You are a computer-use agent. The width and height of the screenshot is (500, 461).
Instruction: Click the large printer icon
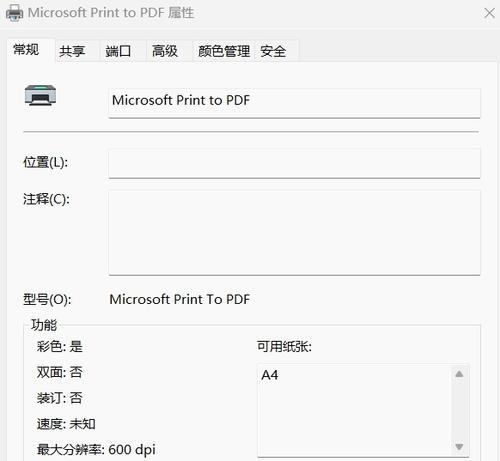pos(40,95)
